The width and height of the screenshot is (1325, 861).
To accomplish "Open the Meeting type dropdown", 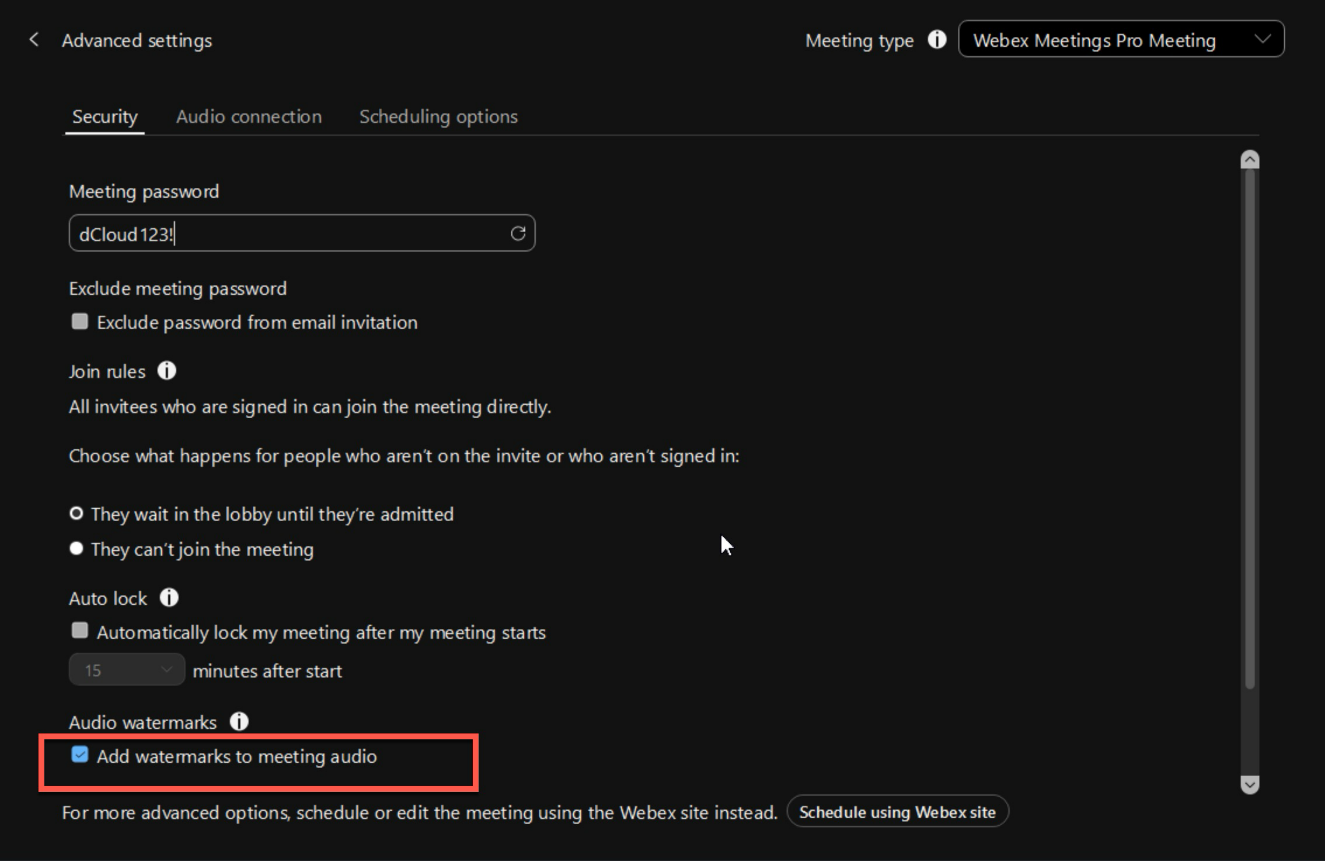I will click(x=1120, y=40).
